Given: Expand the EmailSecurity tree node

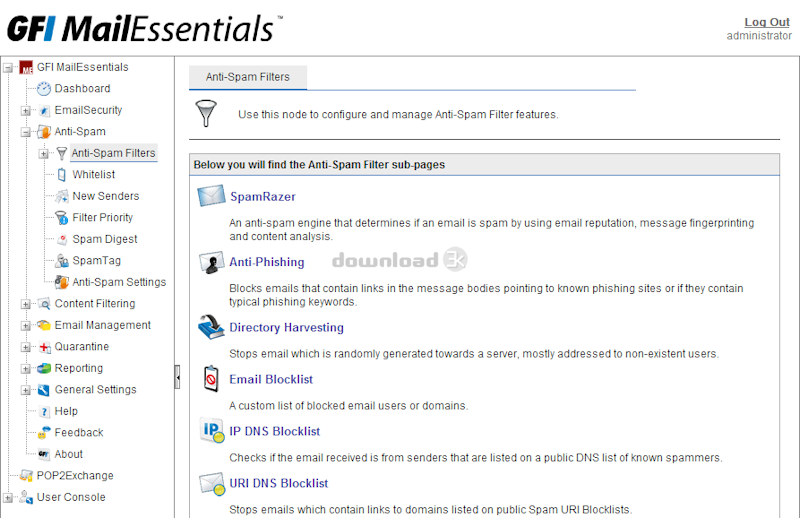Looking at the screenshot, I should (26, 111).
